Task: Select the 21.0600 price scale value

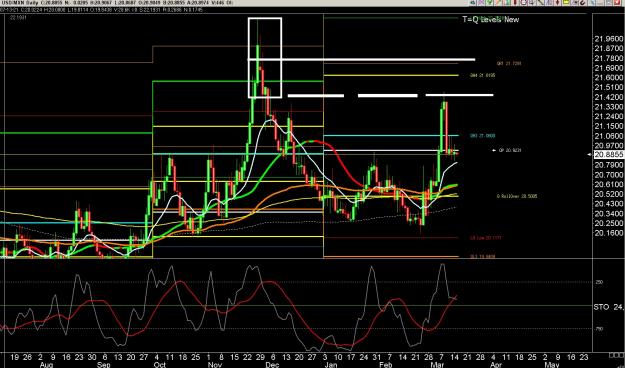Action: [609, 136]
